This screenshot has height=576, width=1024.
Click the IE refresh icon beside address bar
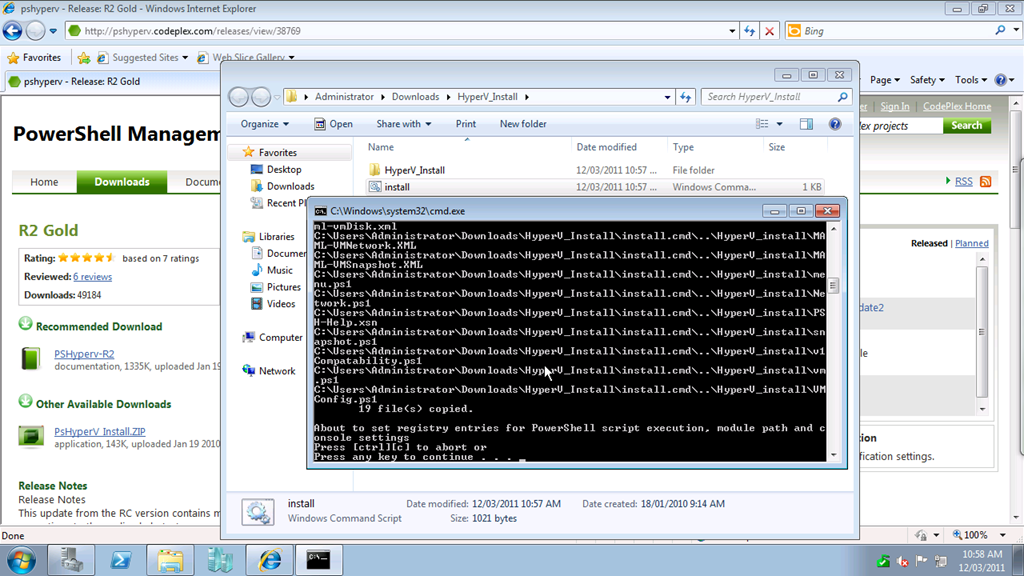[749, 31]
